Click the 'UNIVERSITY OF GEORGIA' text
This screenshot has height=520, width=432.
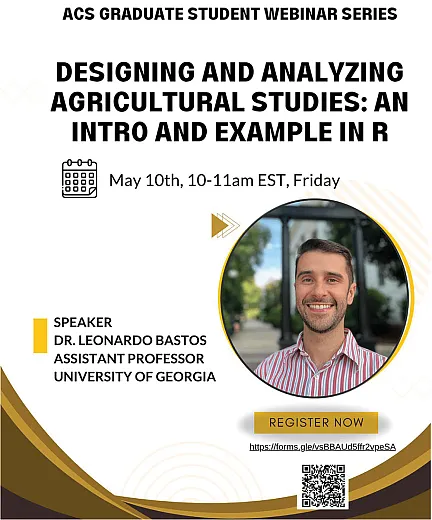[135, 376]
